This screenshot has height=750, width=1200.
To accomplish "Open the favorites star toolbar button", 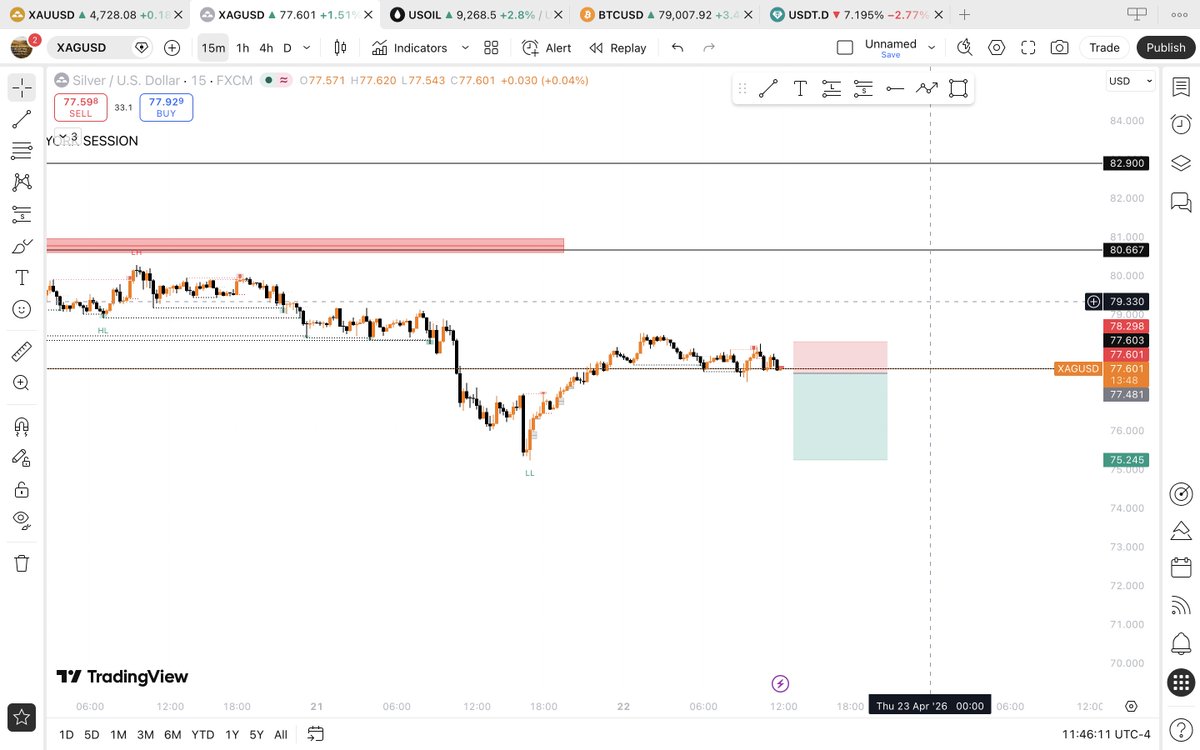I will (x=21, y=716).
